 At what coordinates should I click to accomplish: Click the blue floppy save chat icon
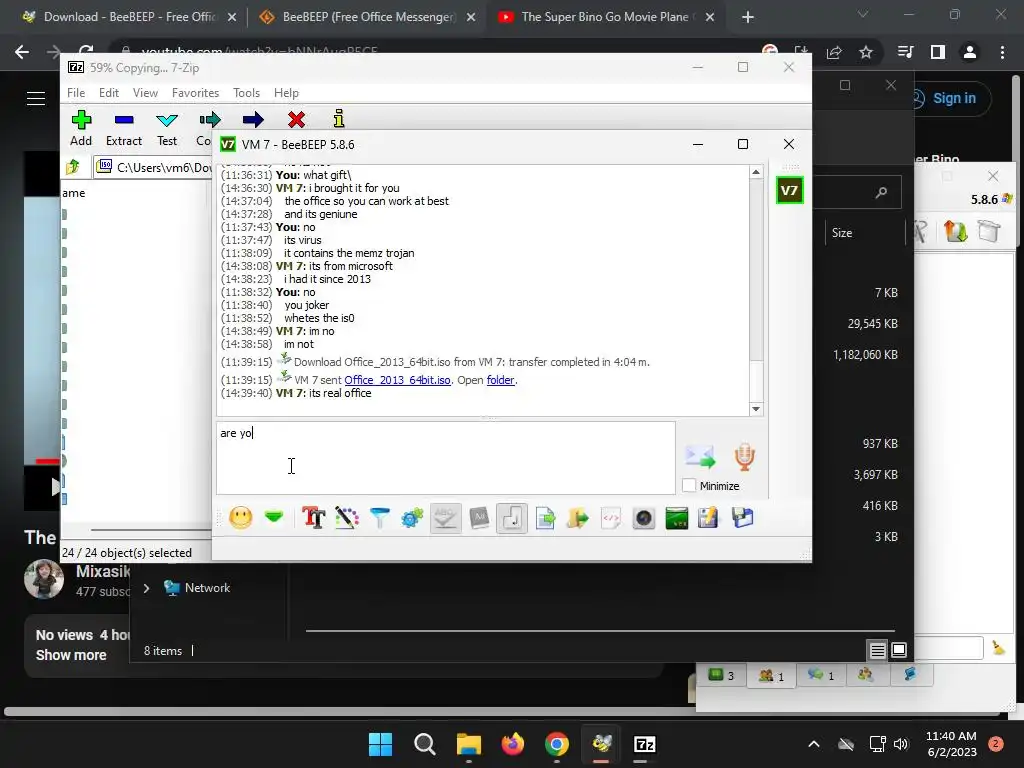coord(743,519)
